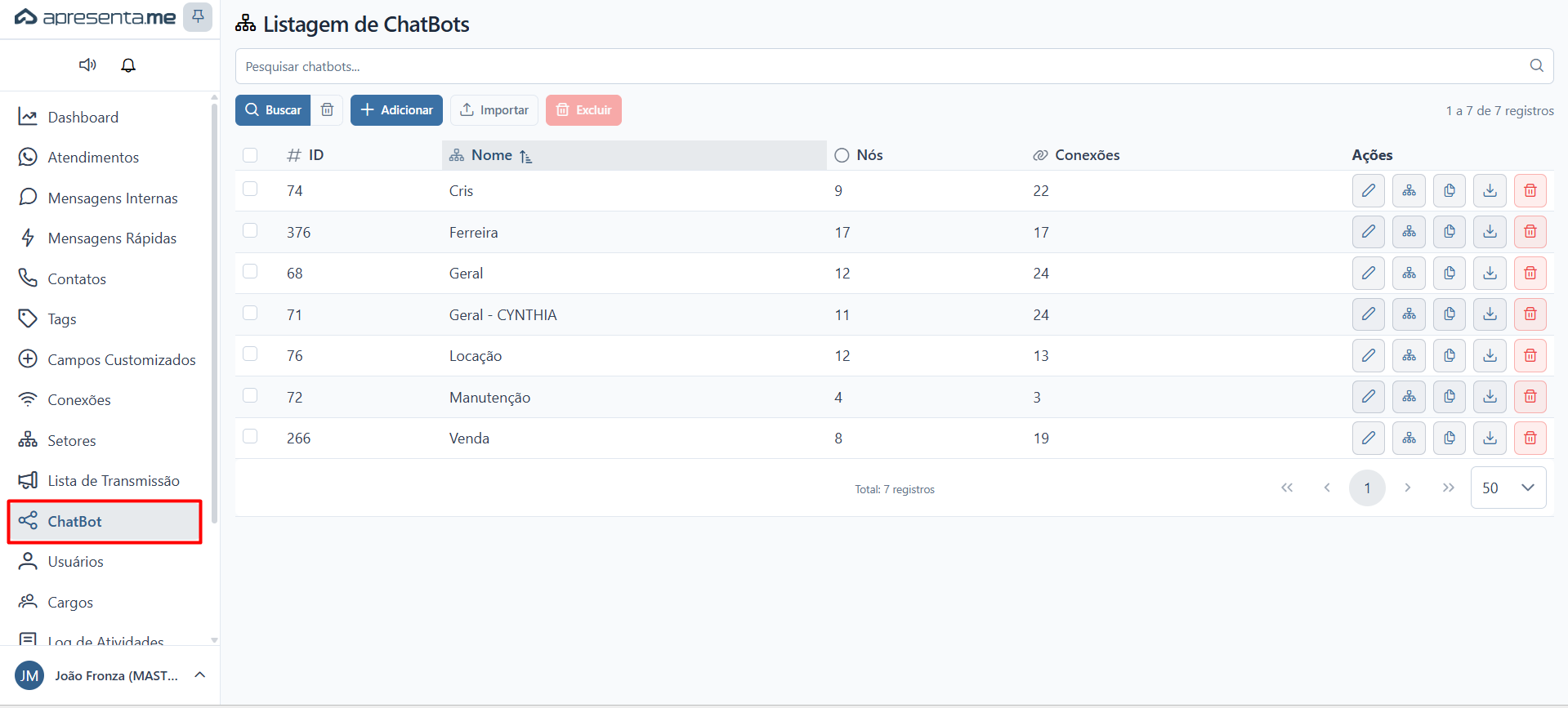Image resolution: width=1568 pixels, height=708 pixels.
Task: Select the Locação row checkbox
Action: click(x=250, y=354)
